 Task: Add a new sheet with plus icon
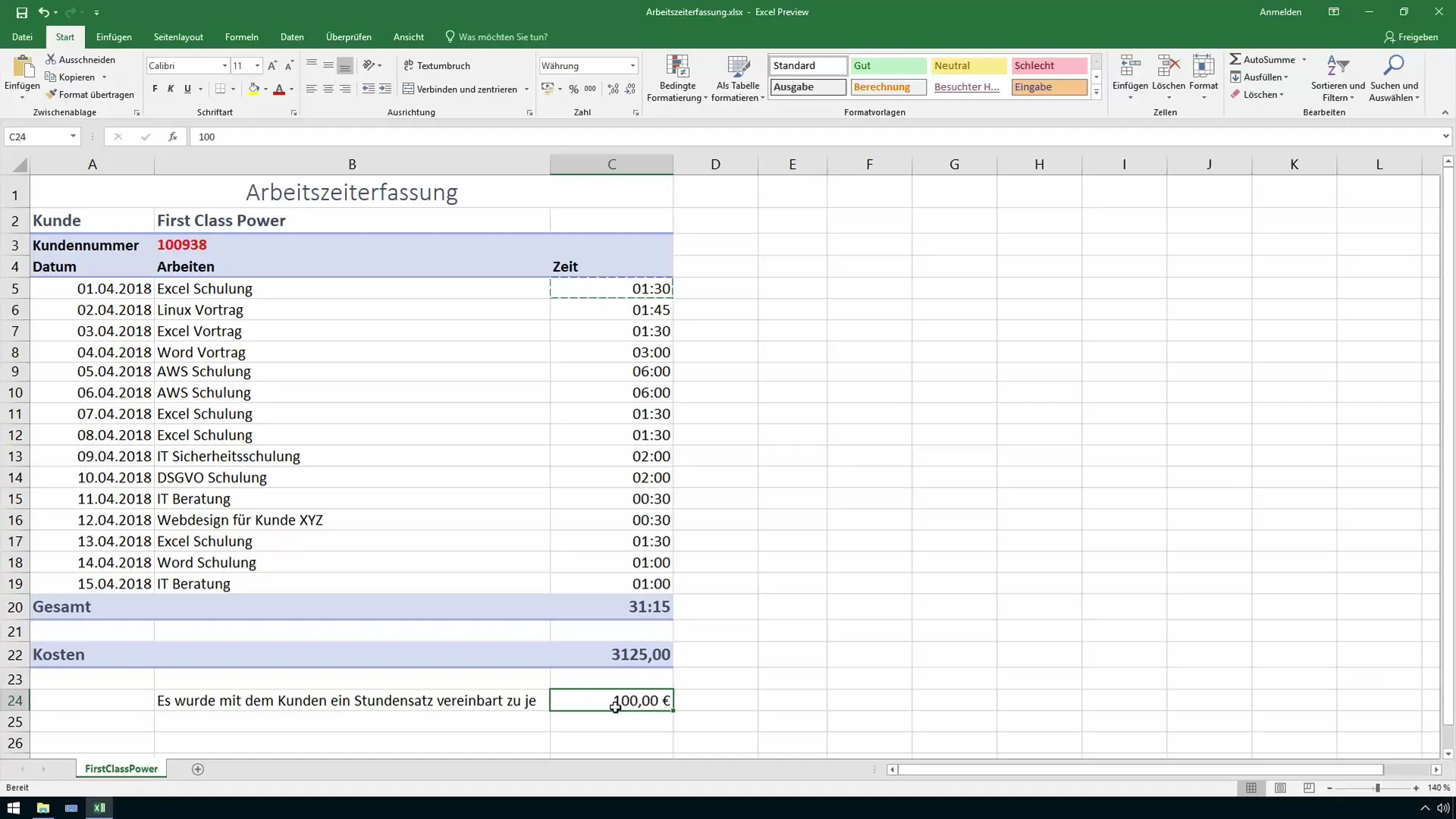click(x=198, y=769)
